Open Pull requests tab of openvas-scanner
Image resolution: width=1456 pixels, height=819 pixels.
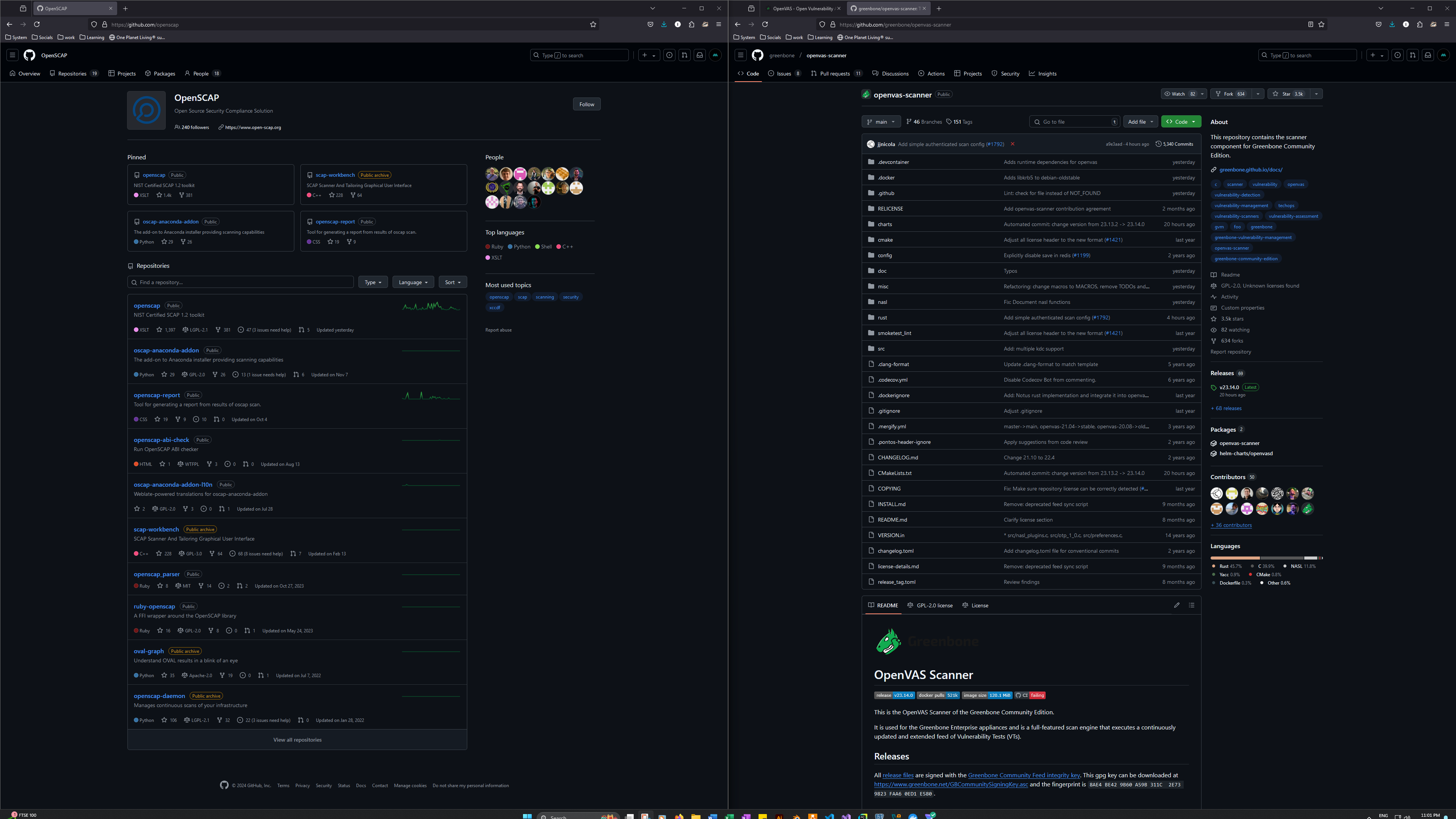coord(836,74)
